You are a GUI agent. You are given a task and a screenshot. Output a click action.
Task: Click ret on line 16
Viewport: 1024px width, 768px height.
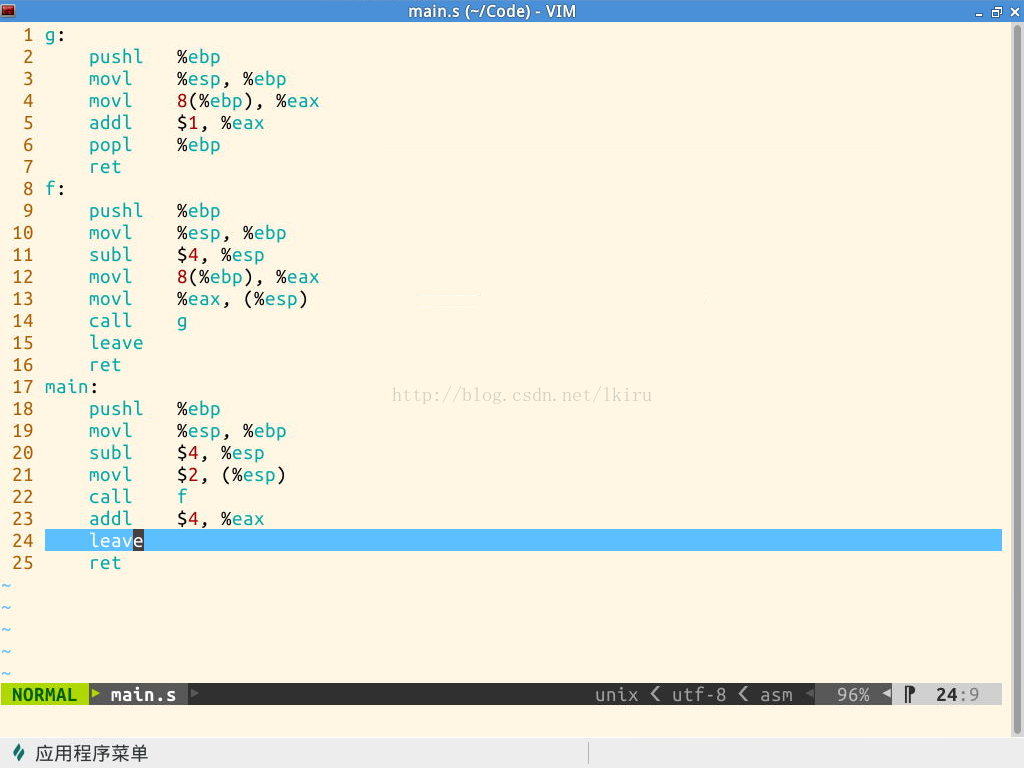tap(105, 365)
